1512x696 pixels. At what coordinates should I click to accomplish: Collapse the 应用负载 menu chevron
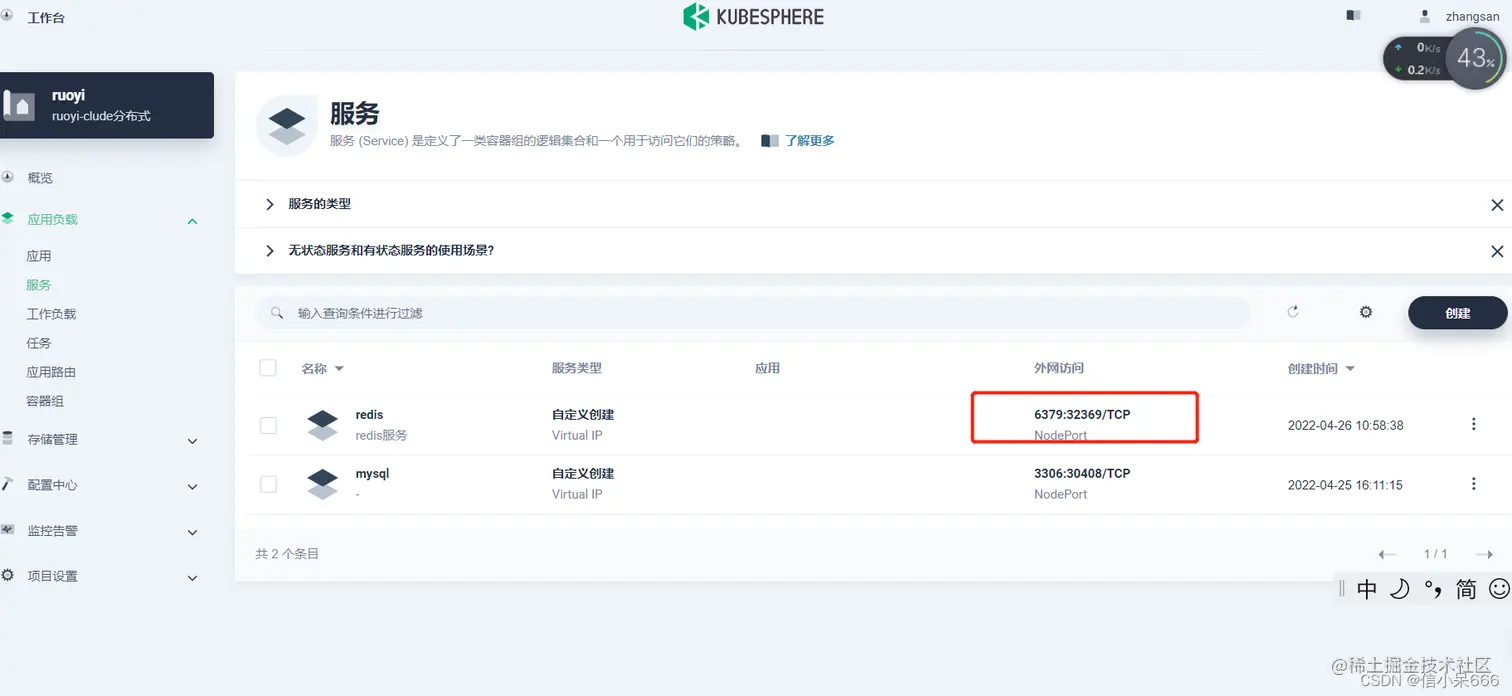pyautogui.click(x=193, y=220)
